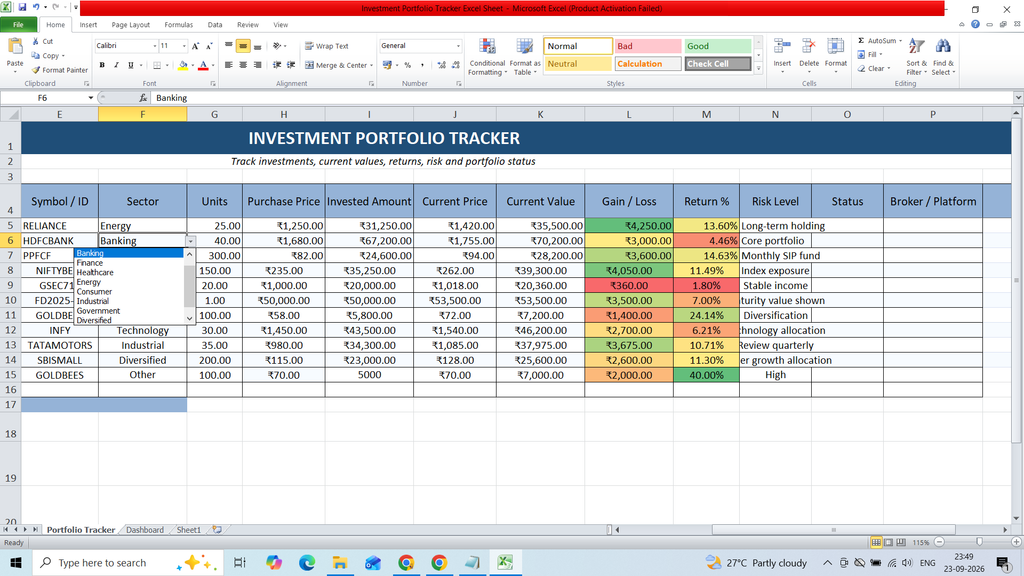Open the Data ribbon tab

(215, 25)
